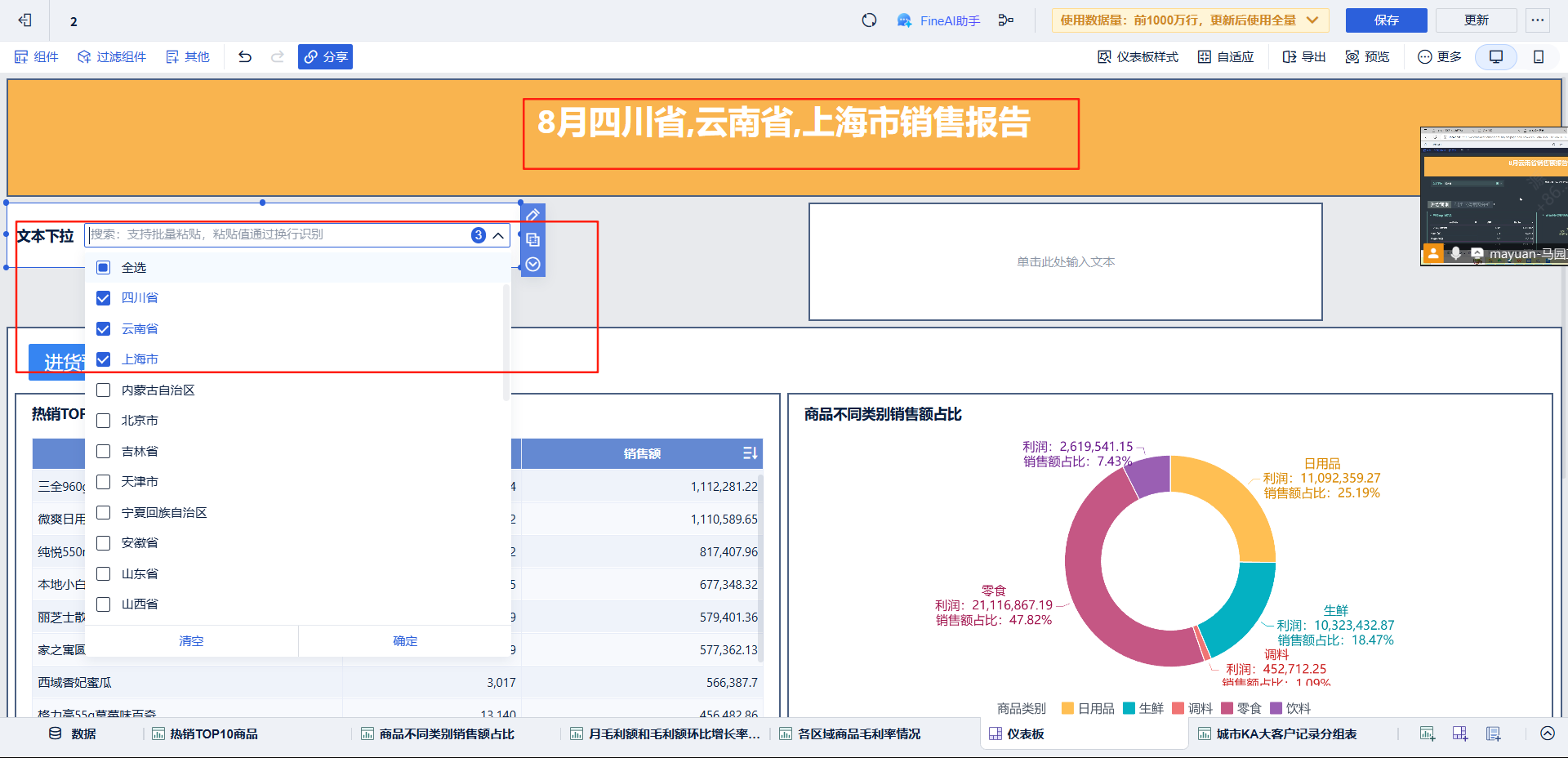Click the undo arrow icon
The height and width of the screenshot is (758, 1568).
click(x=245, y=56)
